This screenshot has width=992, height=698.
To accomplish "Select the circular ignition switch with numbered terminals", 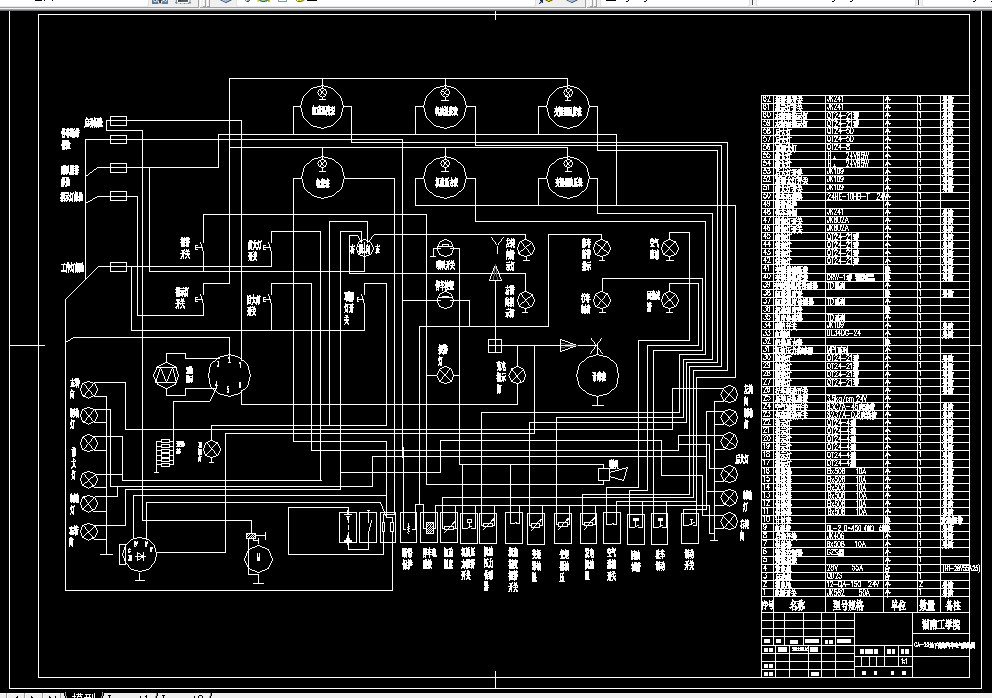I will pyautogui.click(x=228, y=375).
